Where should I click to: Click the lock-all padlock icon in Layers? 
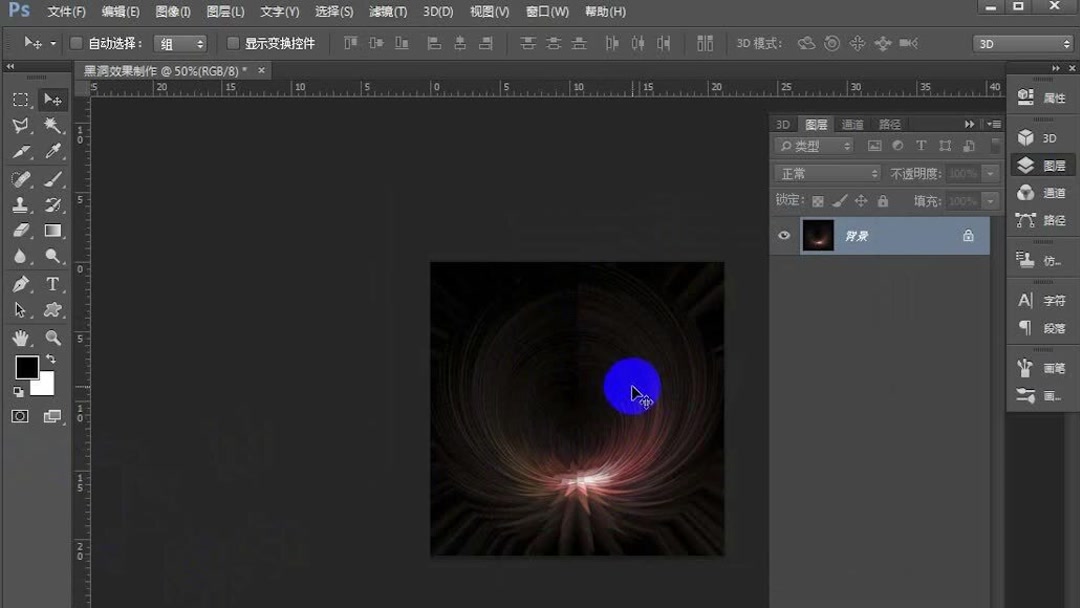click(x=883, y=201)
